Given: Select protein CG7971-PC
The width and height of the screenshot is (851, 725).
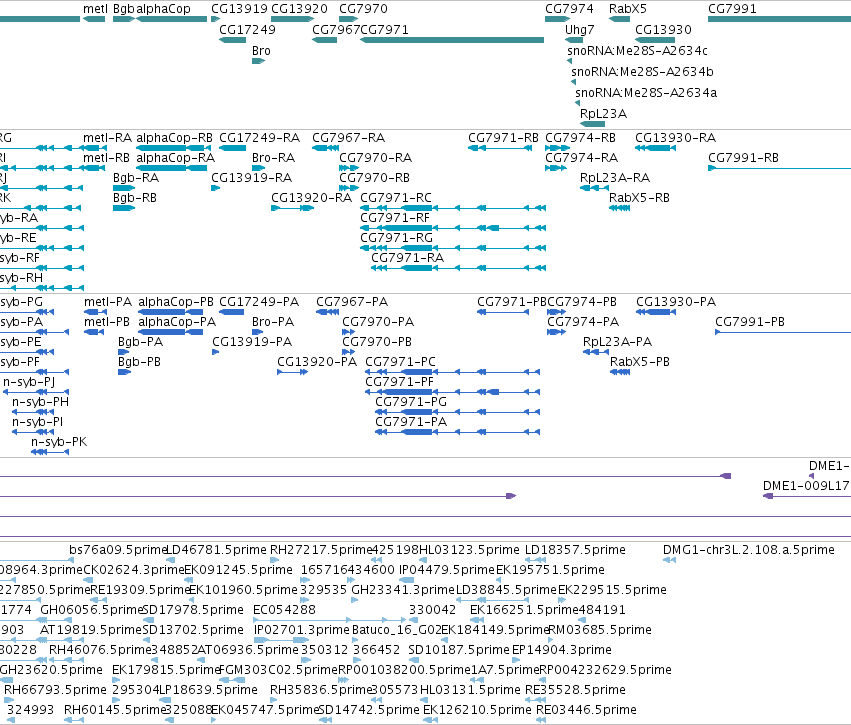Looking at the screenshot, I should click(x=401, y=362).
